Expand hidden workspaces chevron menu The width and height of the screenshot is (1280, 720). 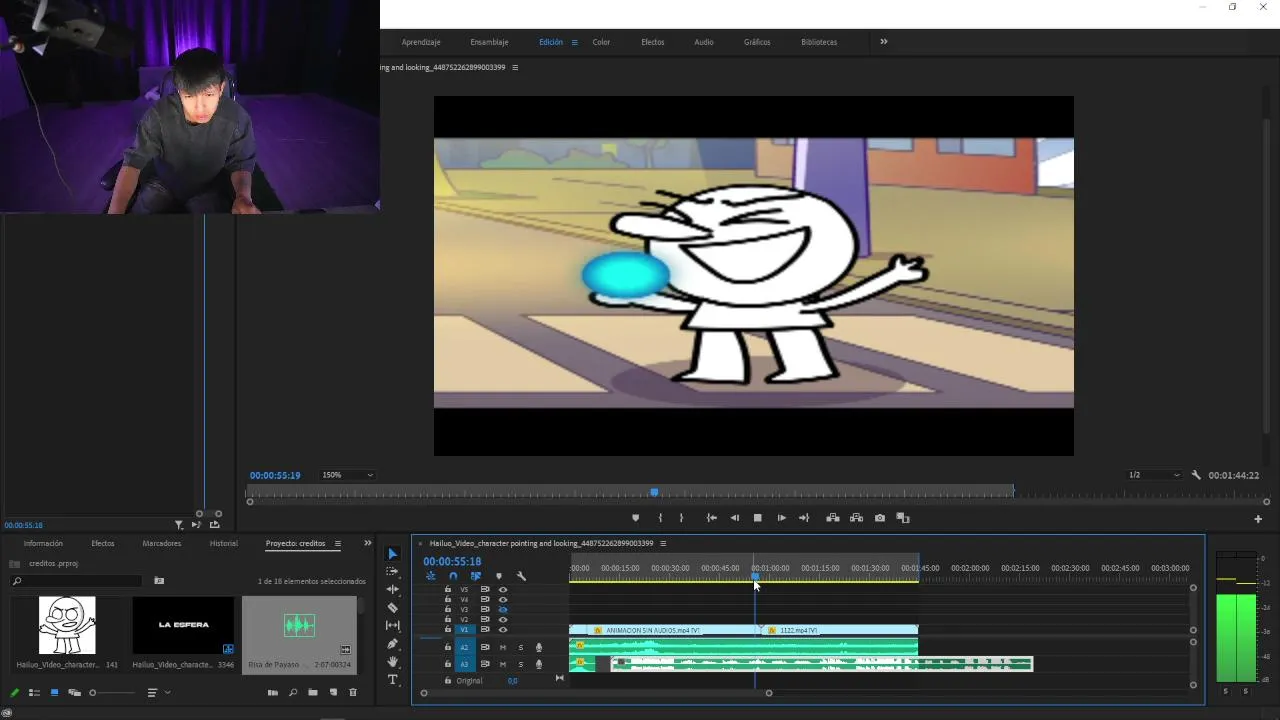[884, 42]
